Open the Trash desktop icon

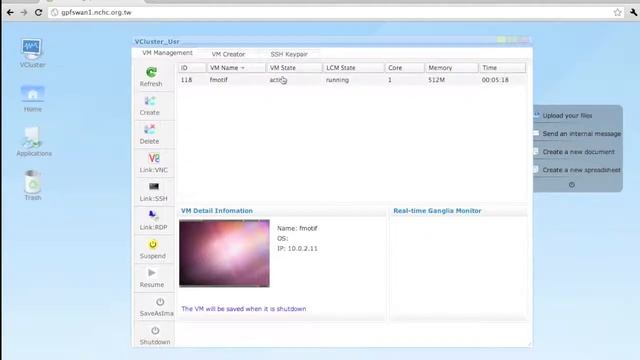click(x=33, y=185)
